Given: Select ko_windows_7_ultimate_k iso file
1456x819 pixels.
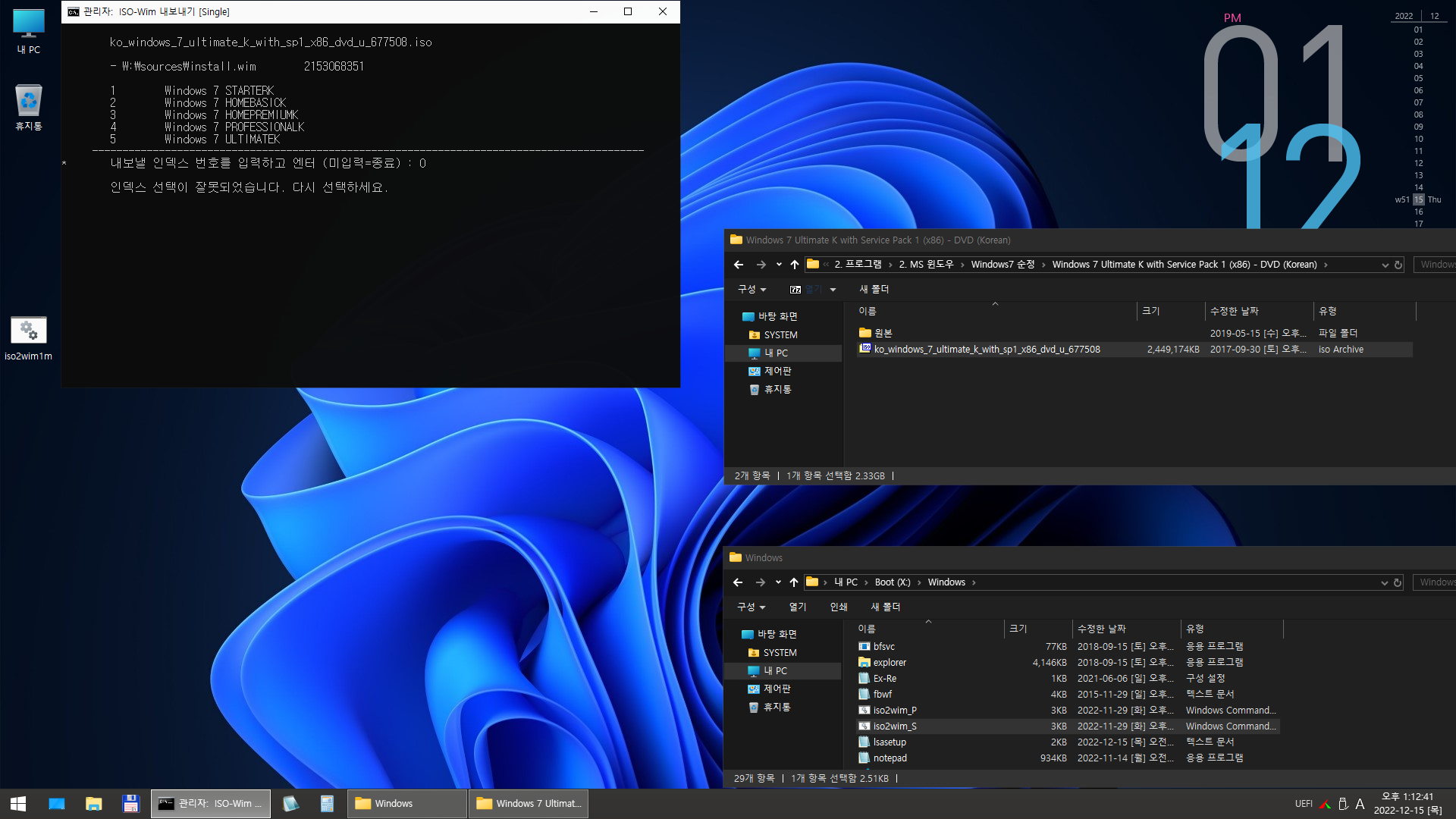Looking at the screenshot, I should click(x=1134, y=350).
